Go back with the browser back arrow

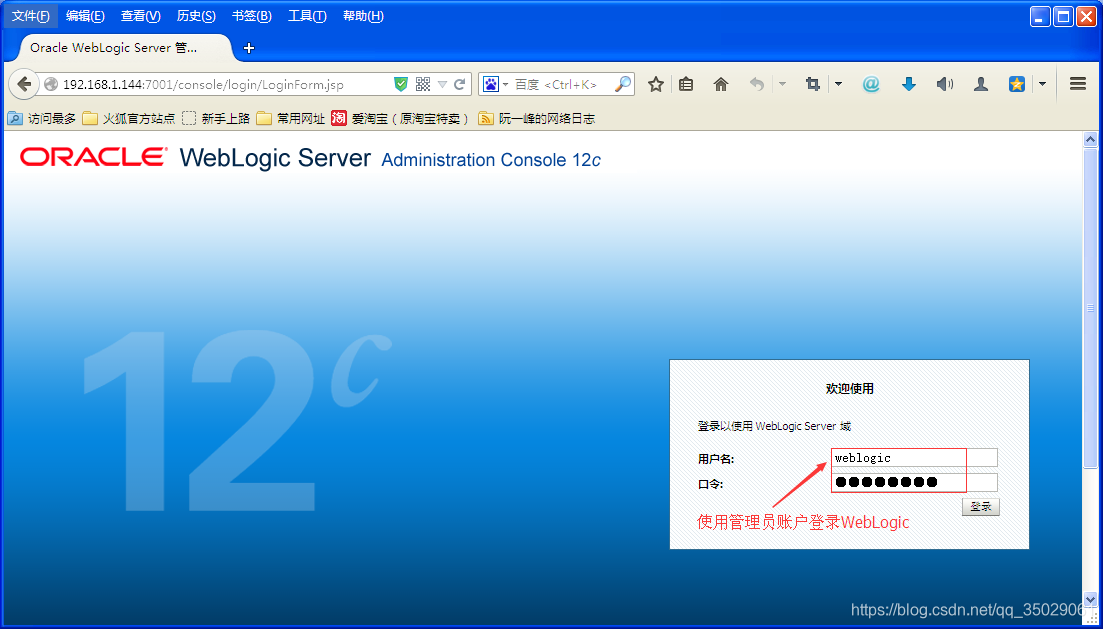point(24,84)
